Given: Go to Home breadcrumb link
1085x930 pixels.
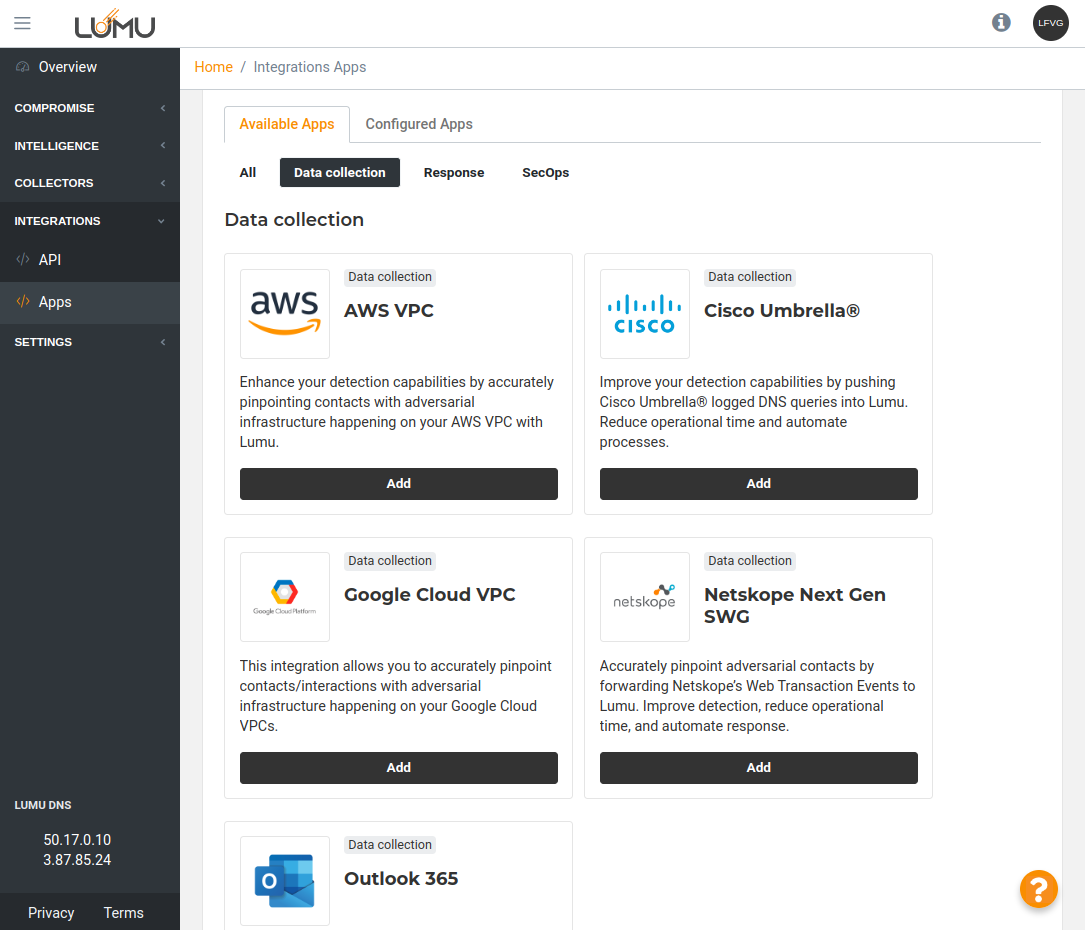Looking at the screenshot, I should click(213, 67).
